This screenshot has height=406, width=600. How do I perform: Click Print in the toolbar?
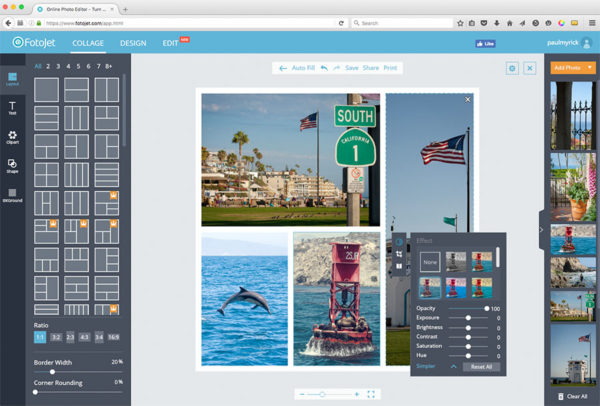tap(390, 68)
